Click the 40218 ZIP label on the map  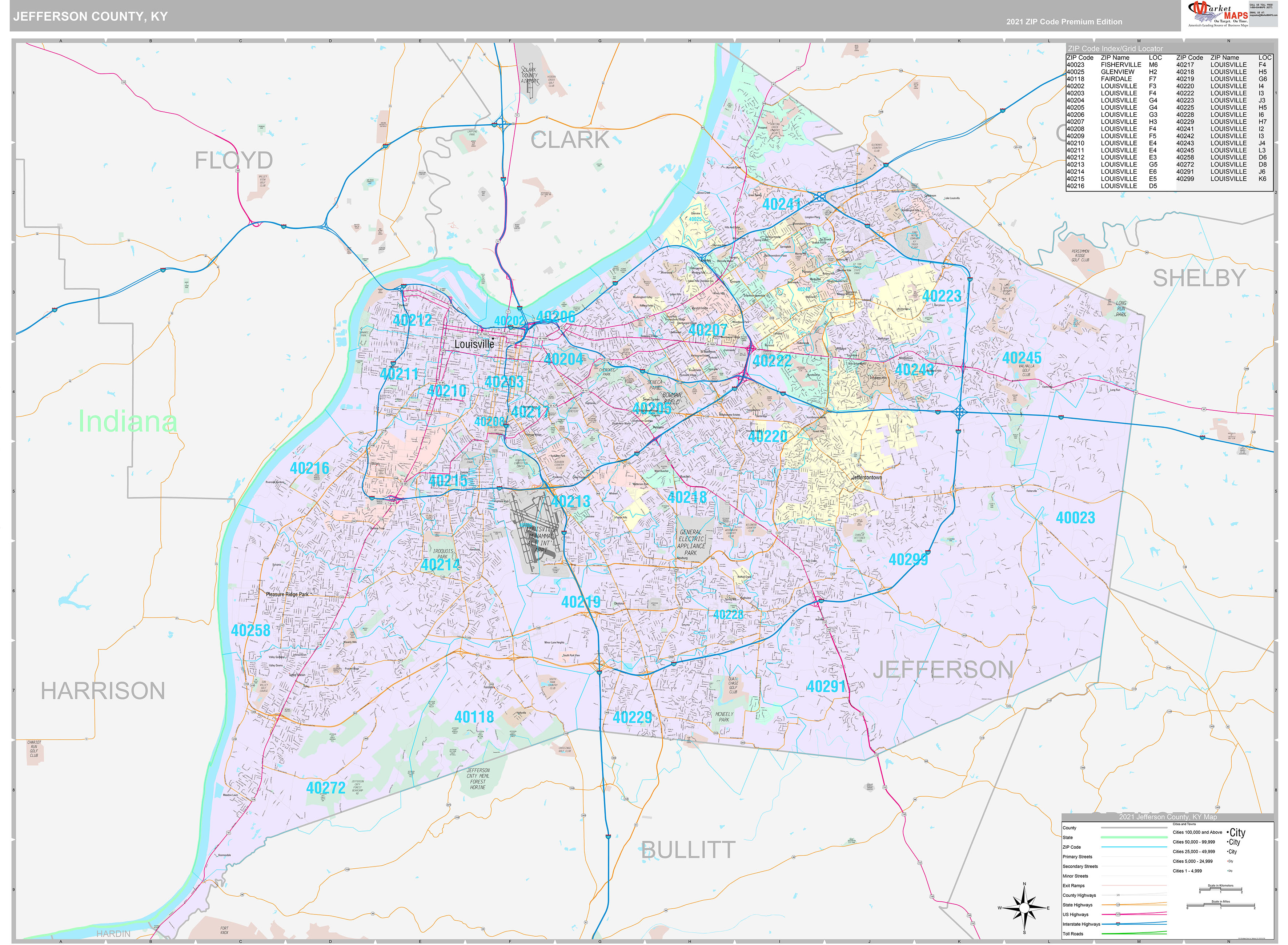click(x=687, y=498)
